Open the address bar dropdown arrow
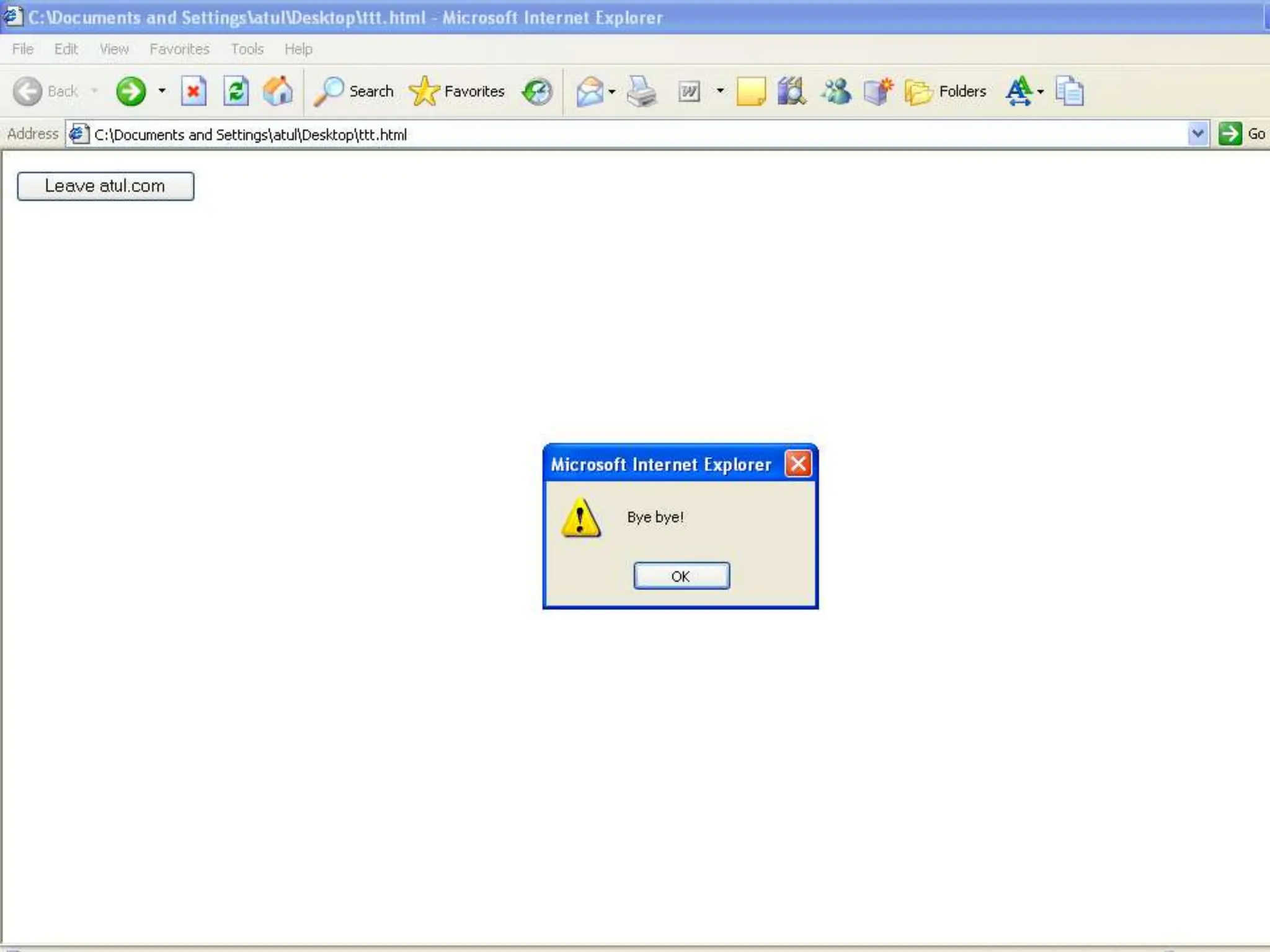The image size is (1270, 952). coord(1197,134)
